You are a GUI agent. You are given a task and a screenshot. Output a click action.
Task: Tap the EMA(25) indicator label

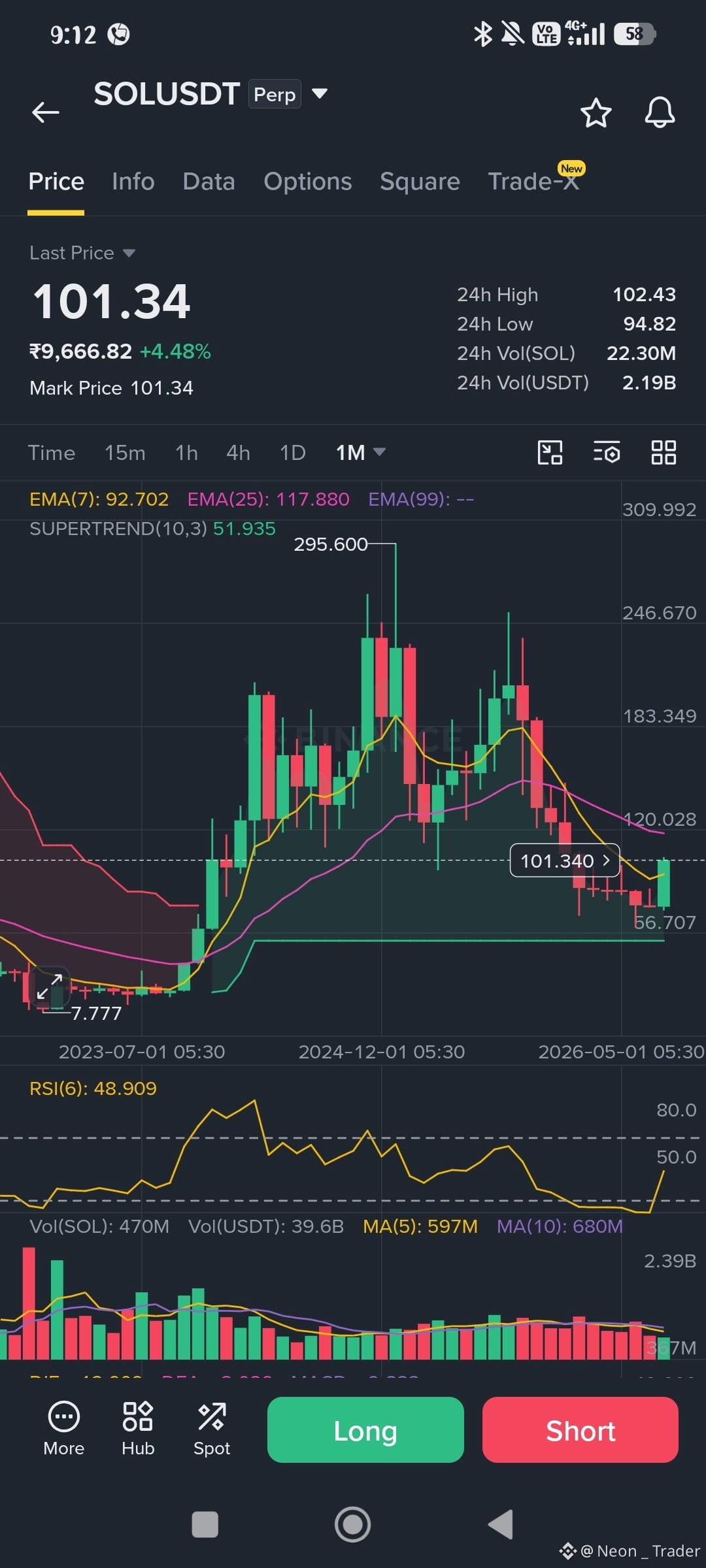(268, 499)
